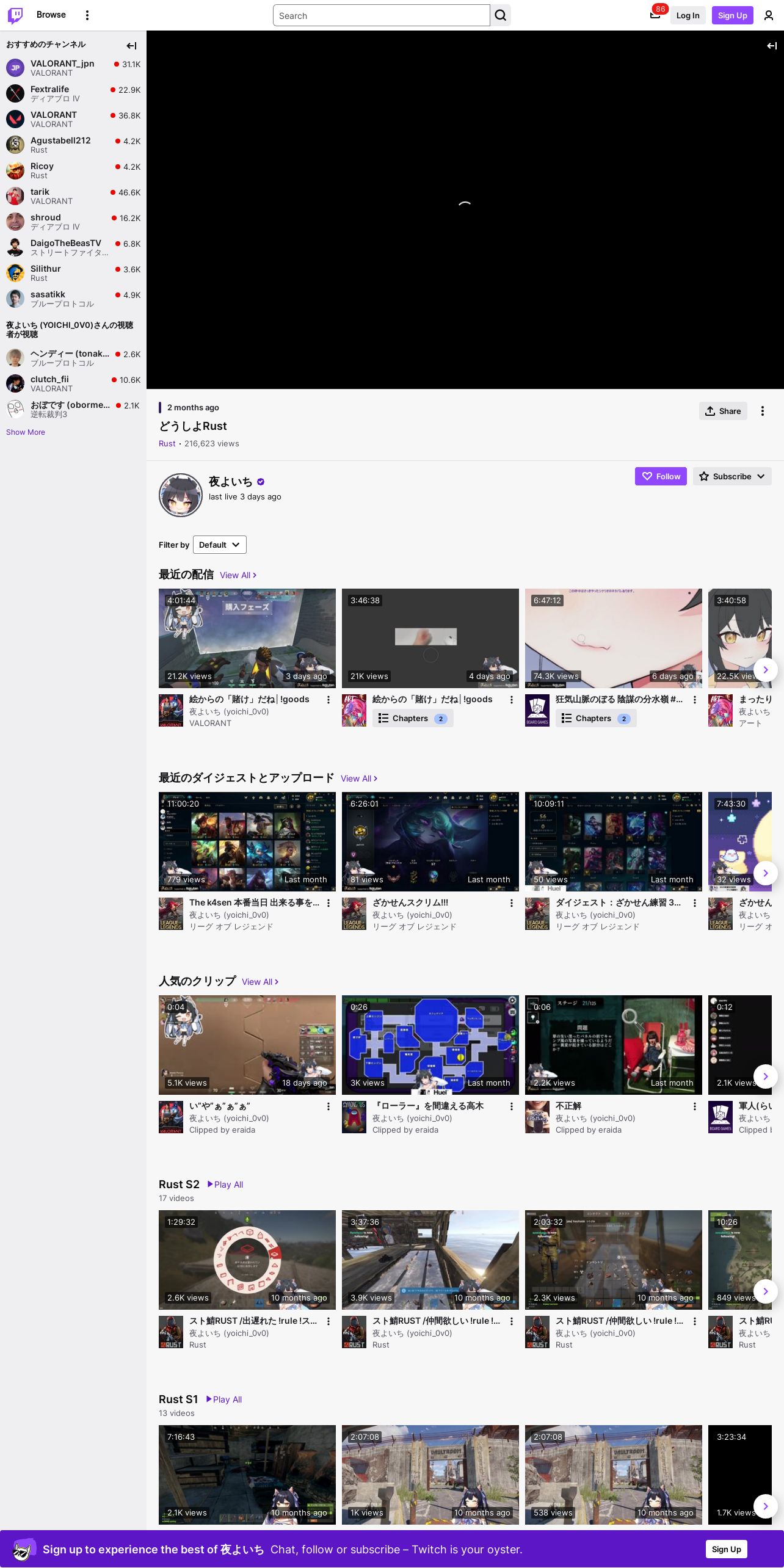
Task: Click the Follow button
Action: pyautogui.click(x=661, y=476)
